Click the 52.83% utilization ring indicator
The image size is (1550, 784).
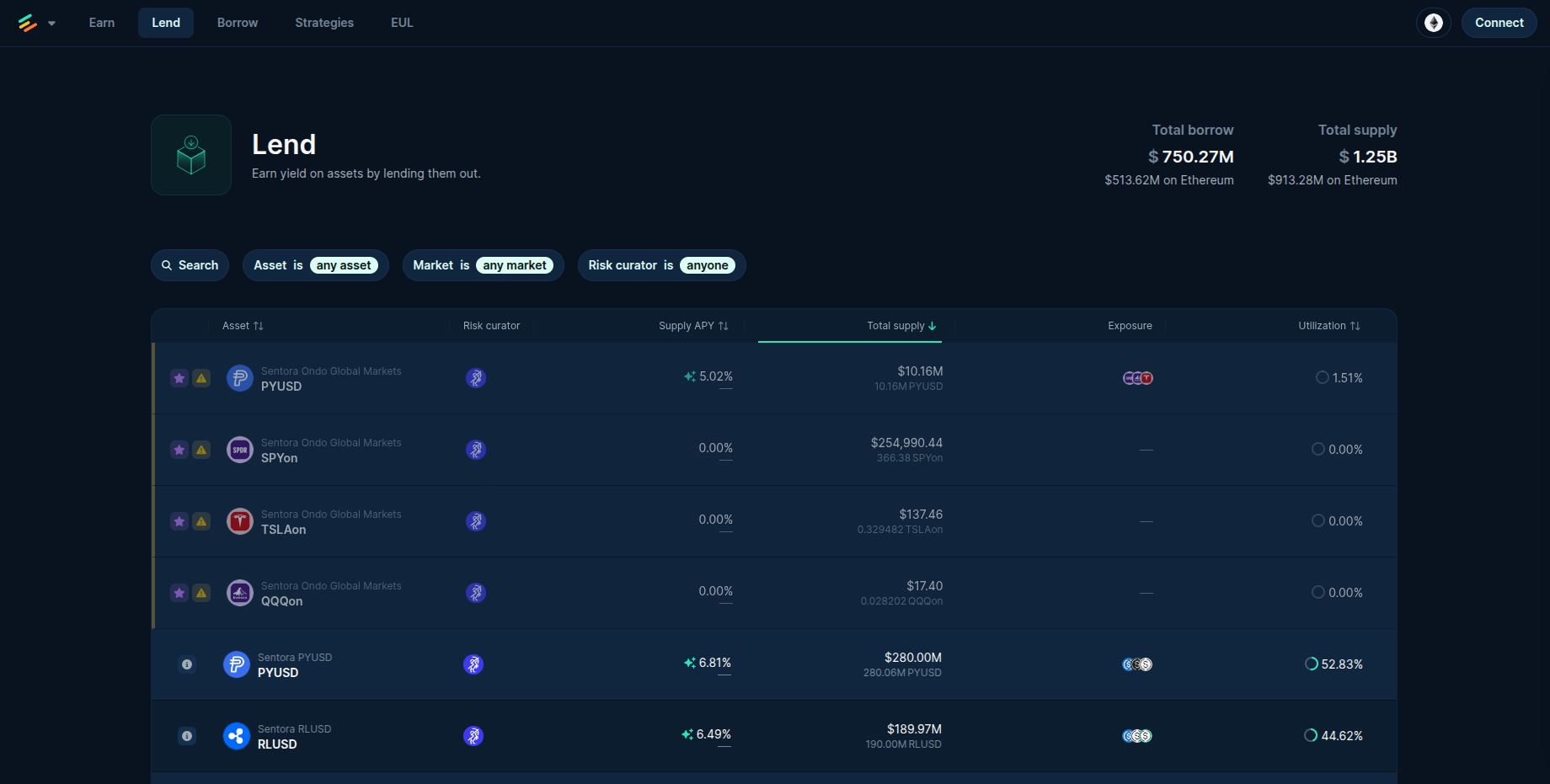tap(1311, 664)
